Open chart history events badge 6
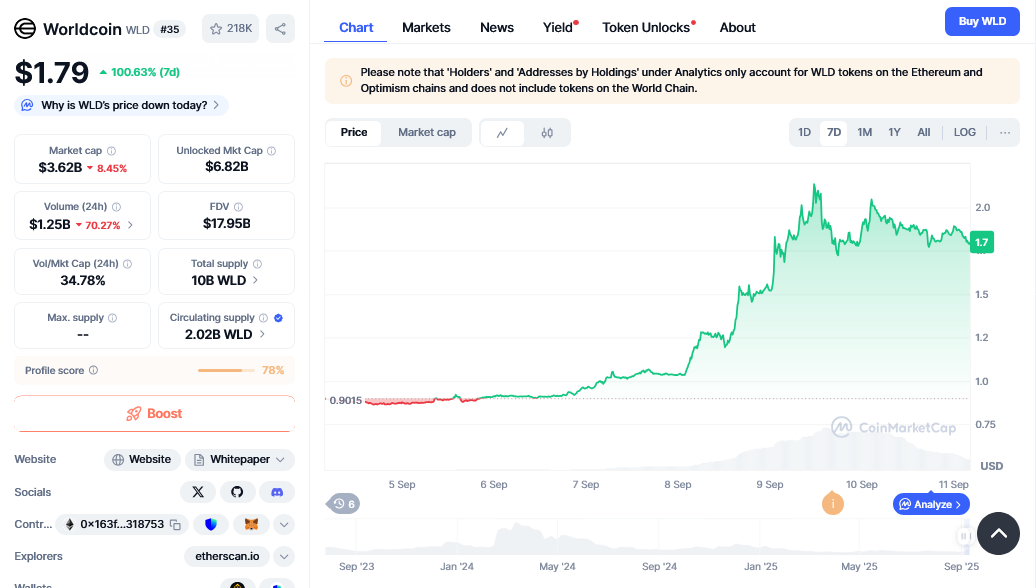The image size is (1036, 588). 343,504
